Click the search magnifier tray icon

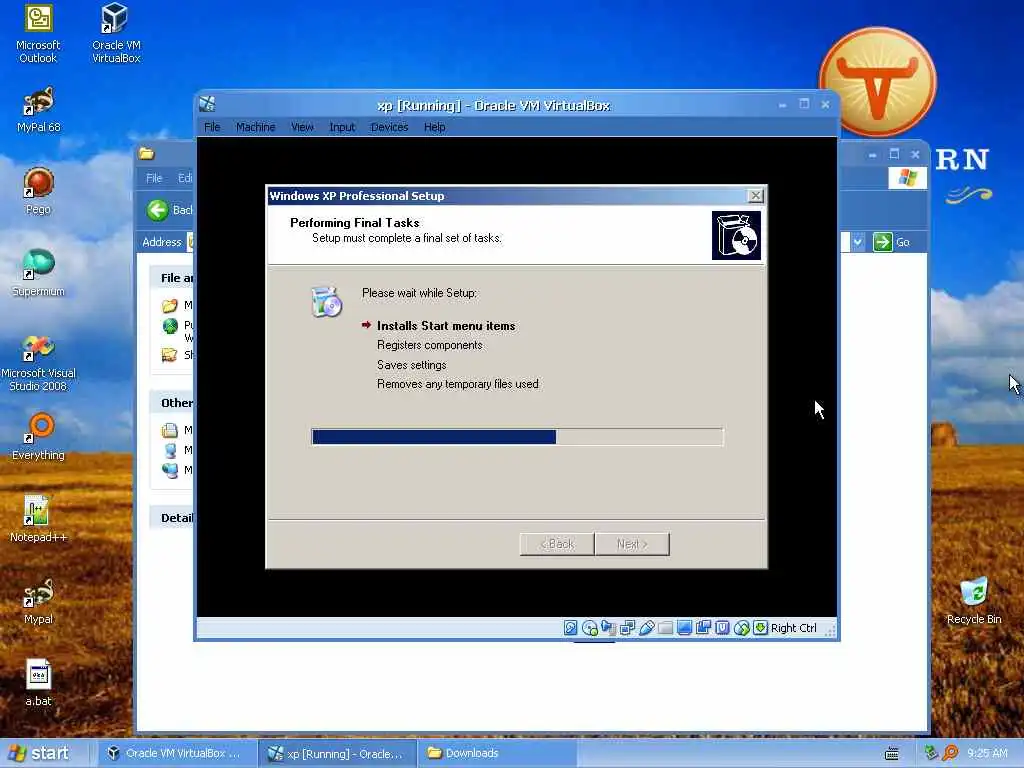coord(950,753)
